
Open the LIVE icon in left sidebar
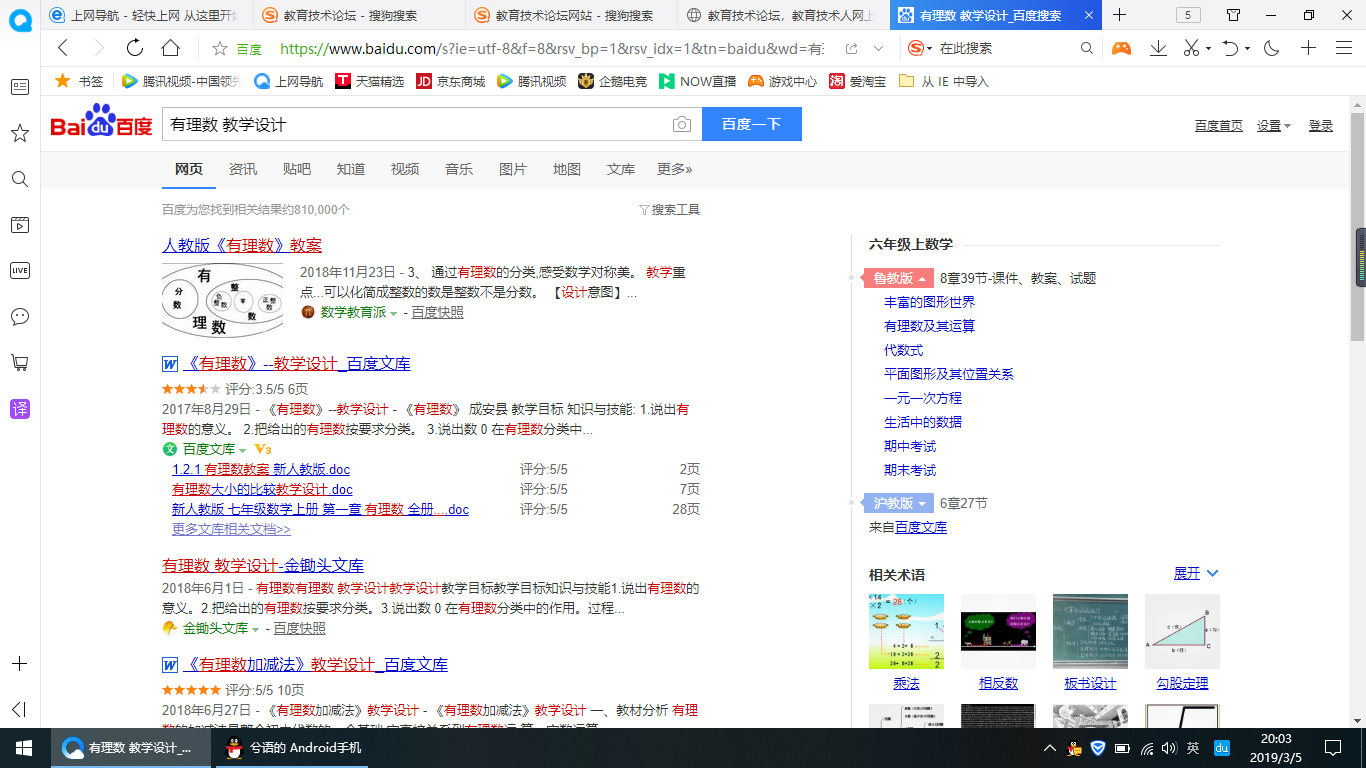19,270
